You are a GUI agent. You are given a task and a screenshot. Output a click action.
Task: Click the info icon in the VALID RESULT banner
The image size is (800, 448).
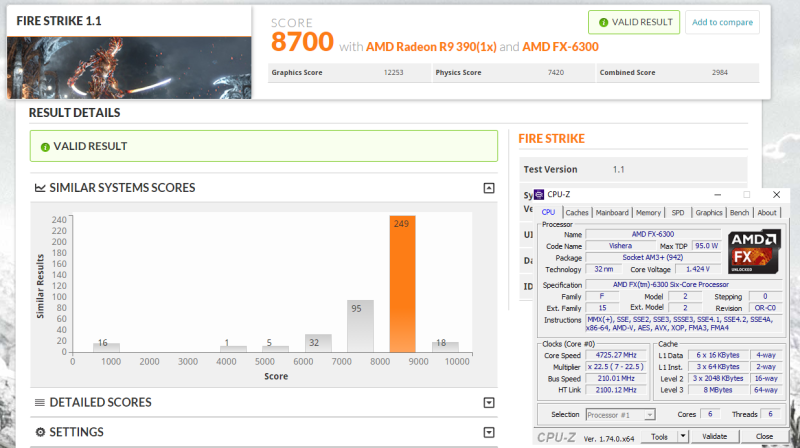point(45,147)
